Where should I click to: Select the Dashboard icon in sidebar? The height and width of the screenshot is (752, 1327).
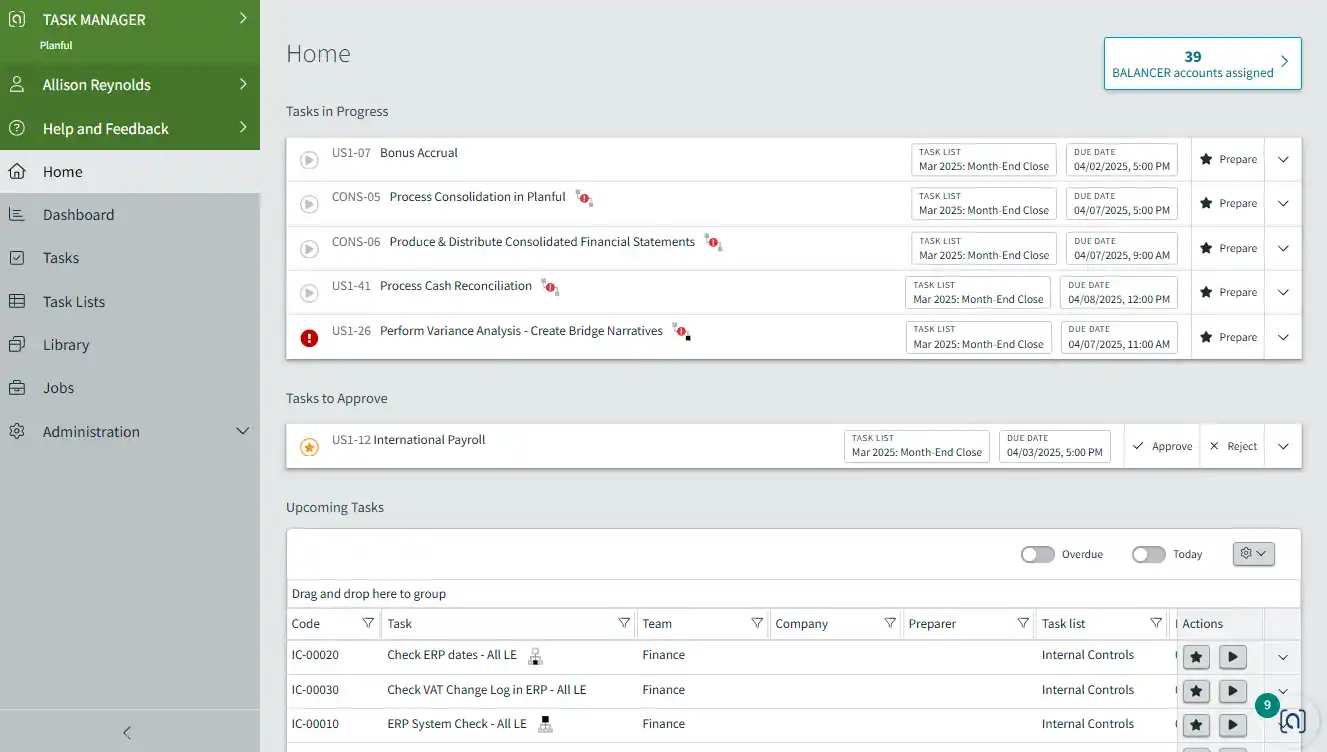tap(16, 214)
